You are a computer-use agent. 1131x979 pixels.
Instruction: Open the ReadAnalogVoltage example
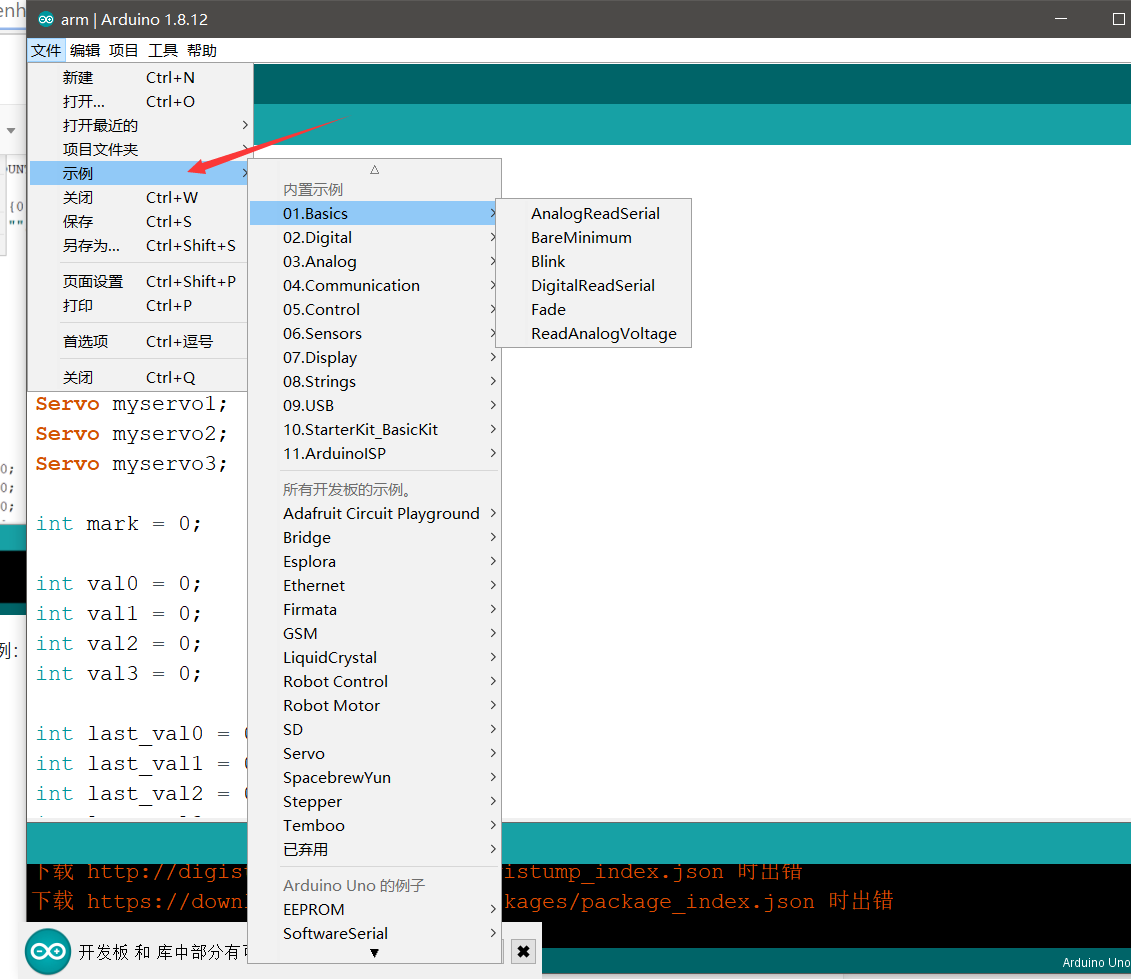click(595, 333)
